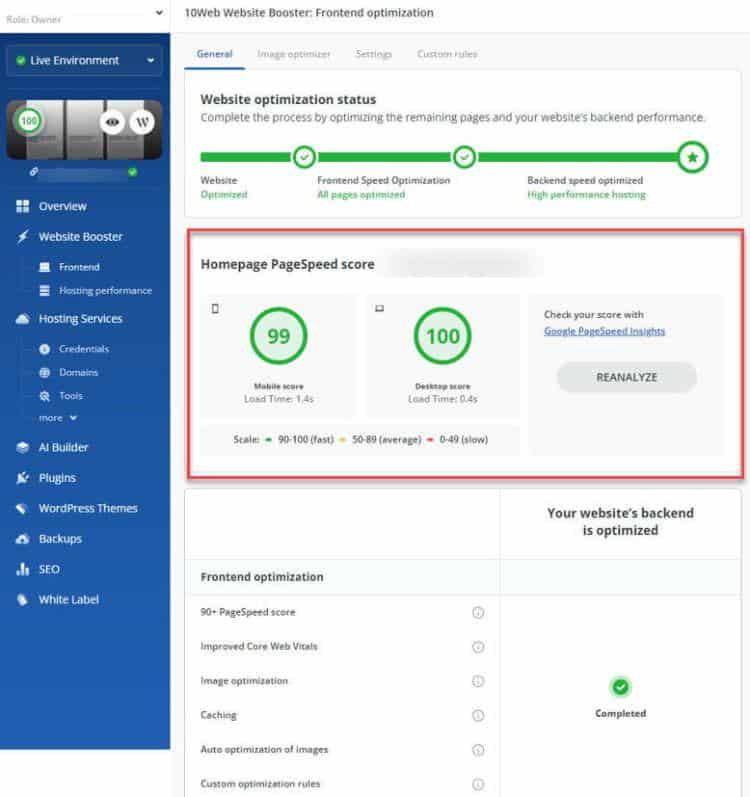750x797 pixels.
Task: Click the site link chain icon
Action: 34,172
